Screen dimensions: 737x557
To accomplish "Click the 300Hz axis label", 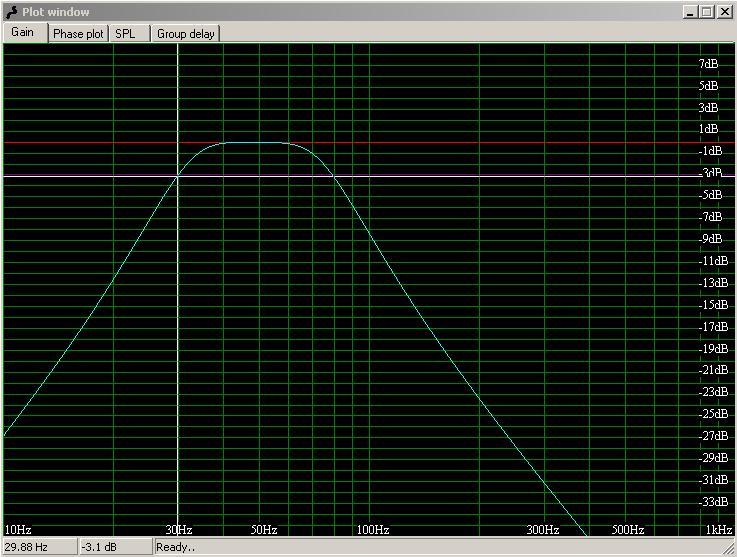I will pos(543,530).
